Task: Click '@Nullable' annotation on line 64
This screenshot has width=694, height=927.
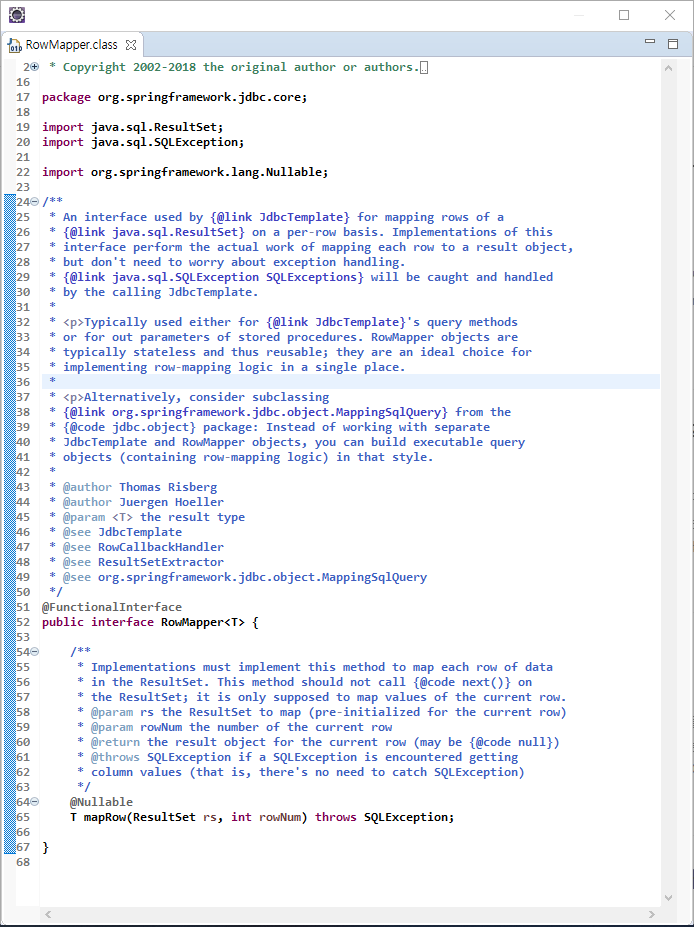Action: [x=102, y=802]
